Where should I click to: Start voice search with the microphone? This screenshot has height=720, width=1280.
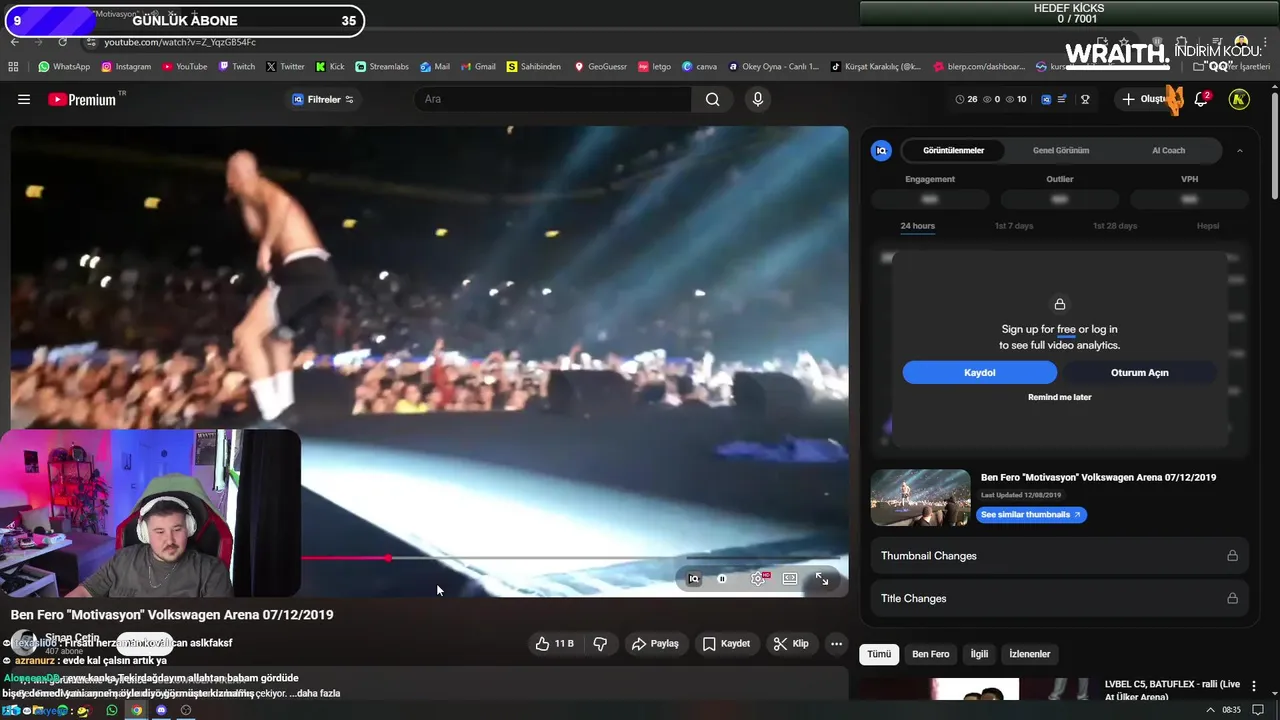pyautogui.click(x=758, y=99)
